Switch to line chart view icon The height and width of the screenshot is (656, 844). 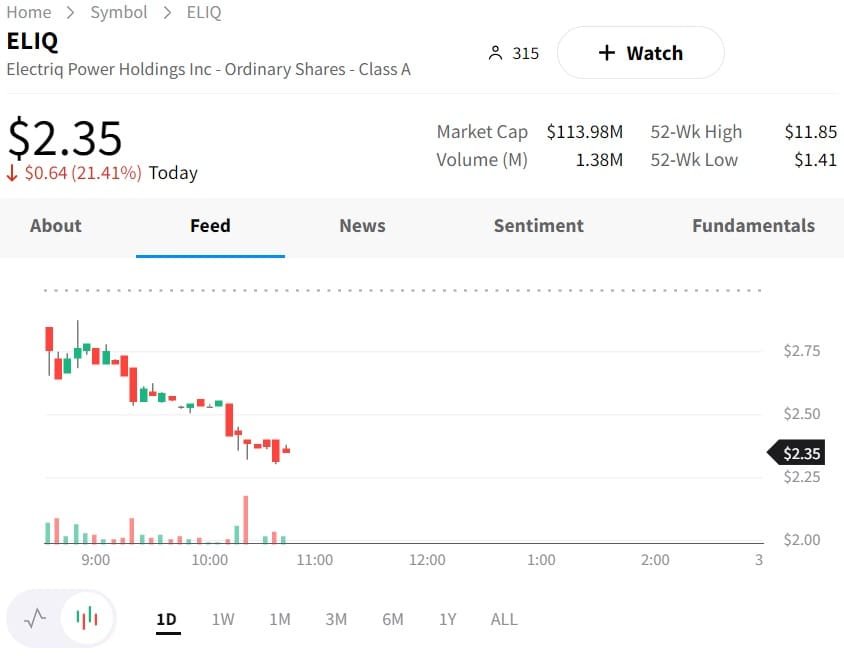pos(35,618)
